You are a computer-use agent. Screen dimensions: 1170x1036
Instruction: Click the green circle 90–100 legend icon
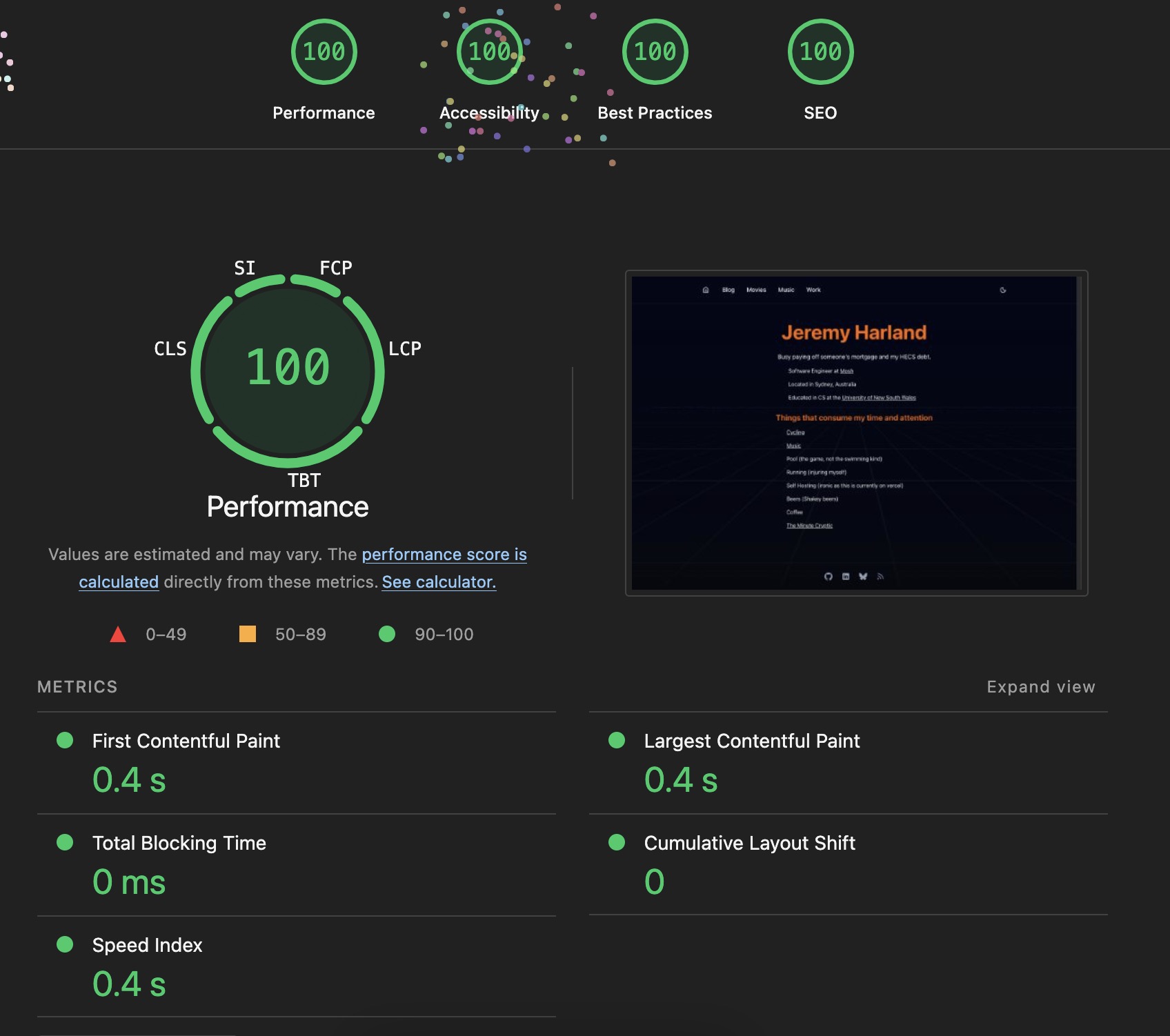click(x=387, y=634)
